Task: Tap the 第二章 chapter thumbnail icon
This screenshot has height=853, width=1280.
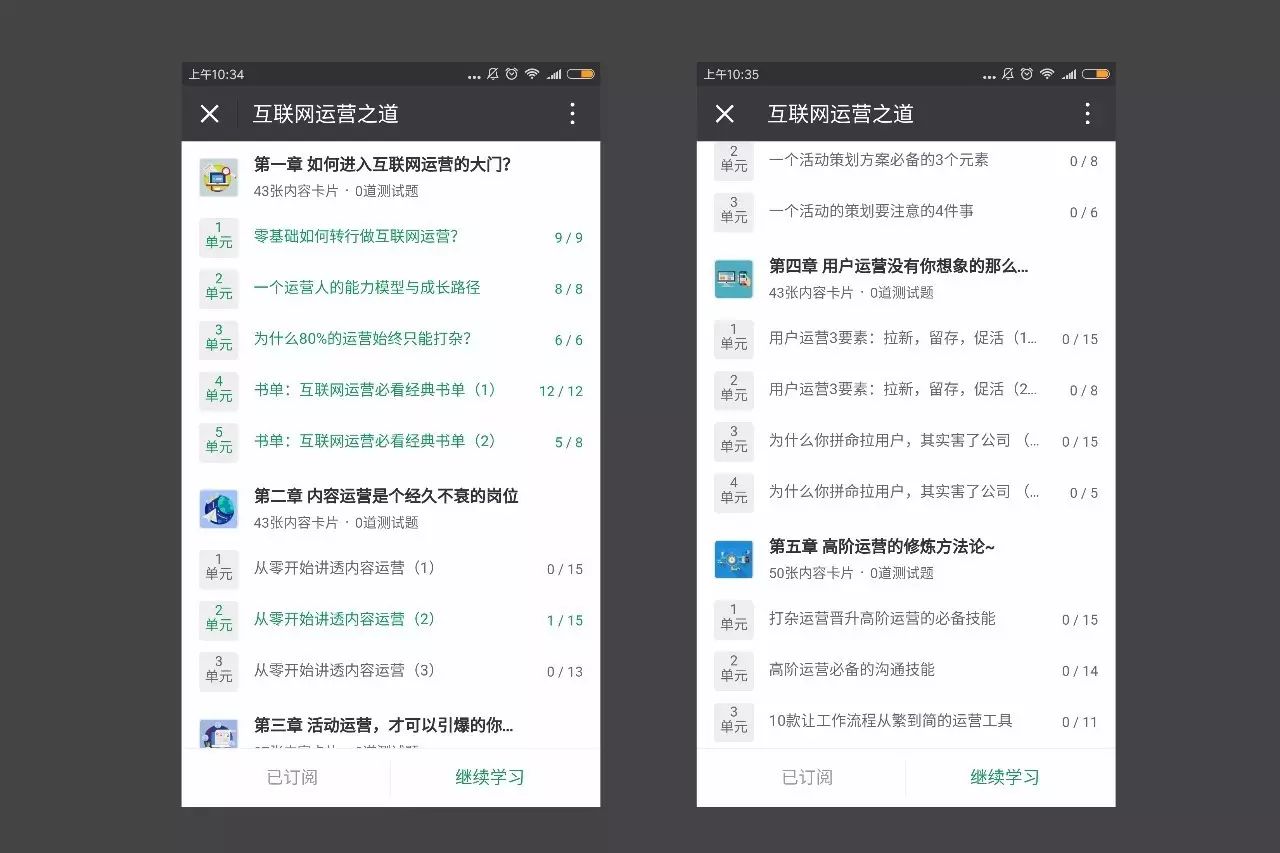Action: click(x=219, y=509)
